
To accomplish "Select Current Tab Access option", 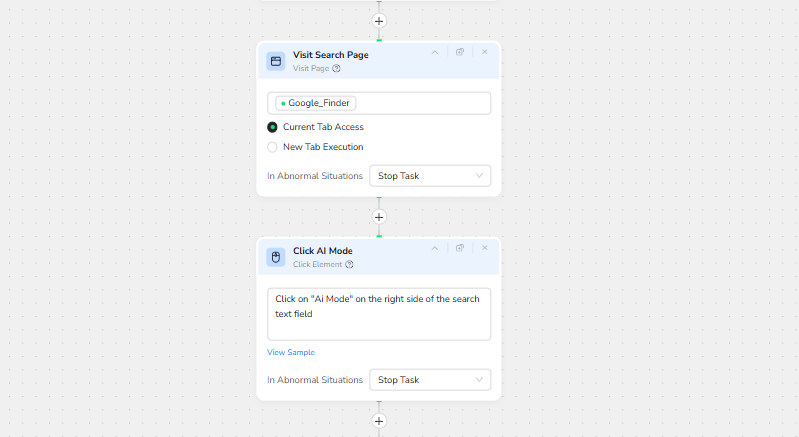I will pyautogui.click(x=272, y=127).
